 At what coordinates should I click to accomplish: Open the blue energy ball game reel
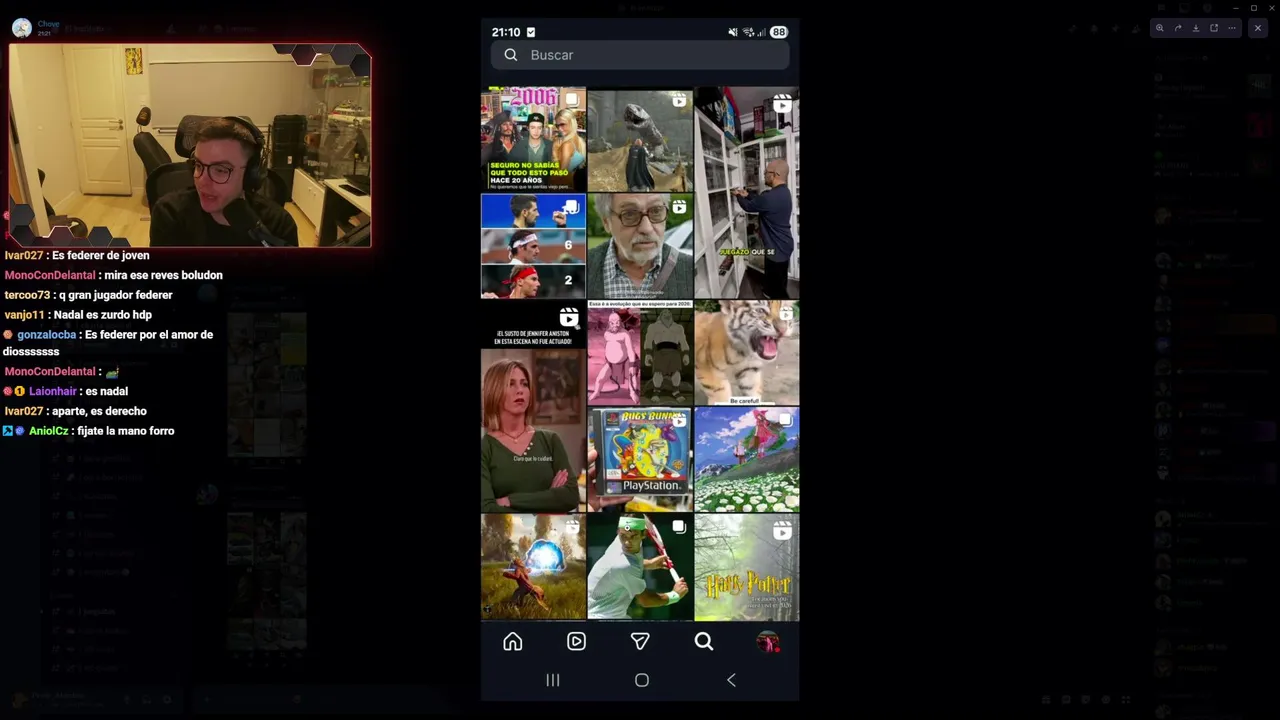coord(533,567)
